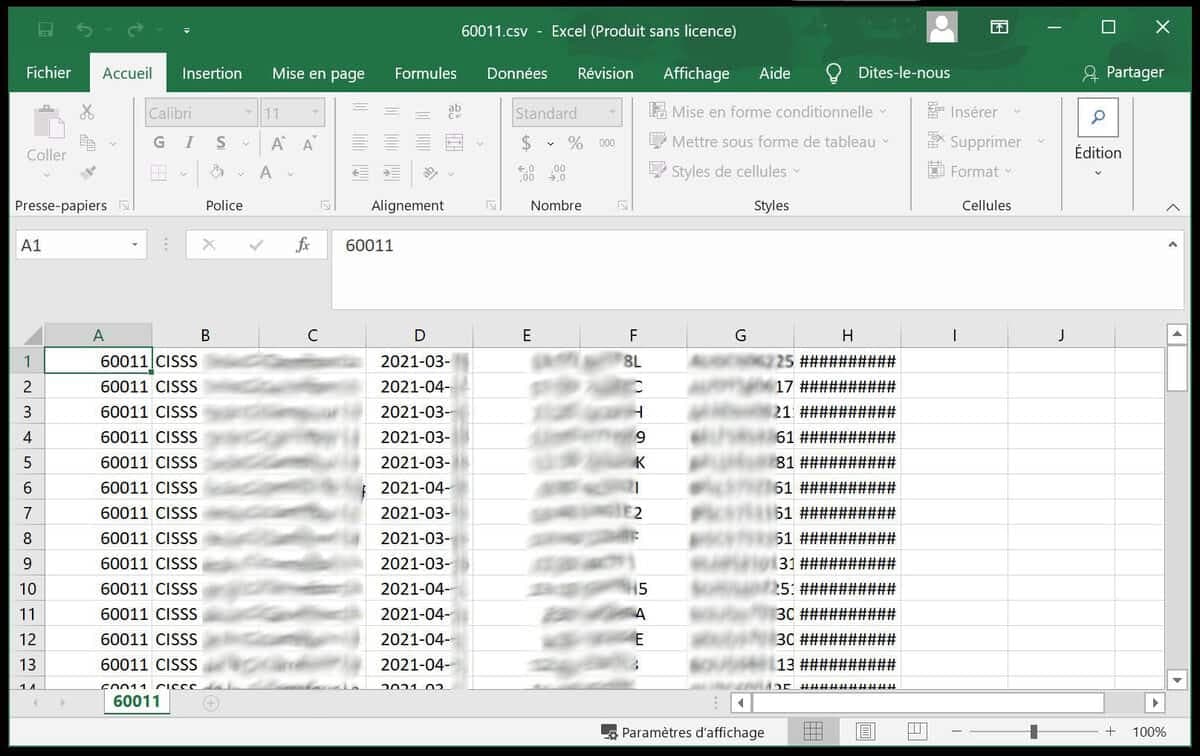Click the Partager share button

[x=1123, y=73]
